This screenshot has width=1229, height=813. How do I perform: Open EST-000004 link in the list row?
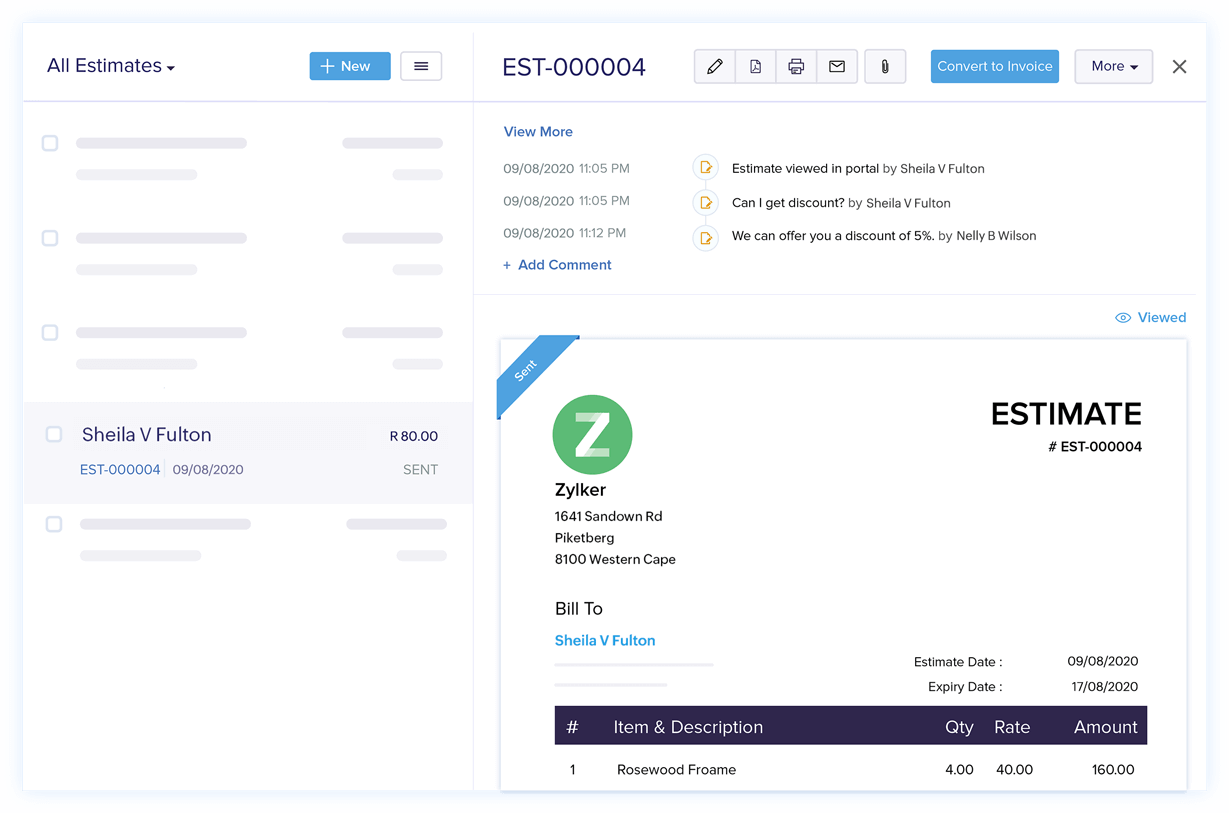click(120, 470)
